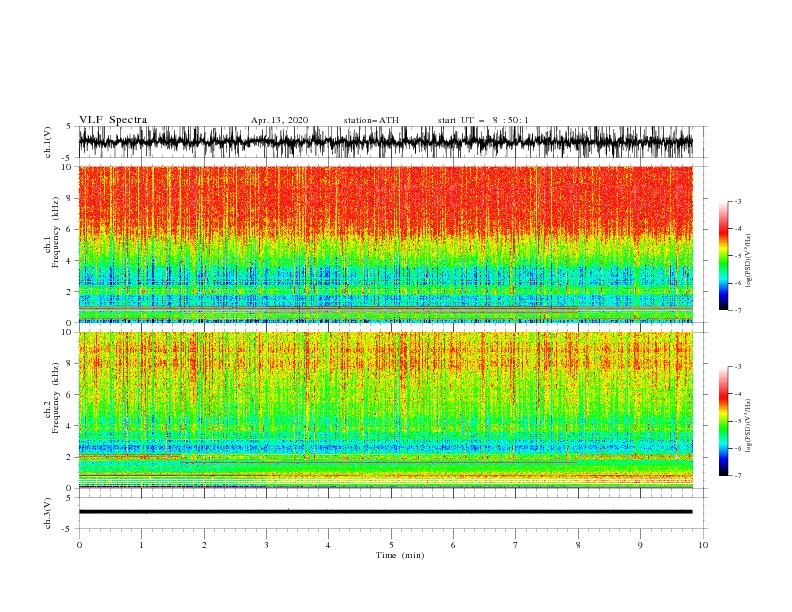Click the "8" kHz tick on ch.1 frequency axis
Image resolution: width=792 pixels, height=612 pixels.
(x=69, y=198)
